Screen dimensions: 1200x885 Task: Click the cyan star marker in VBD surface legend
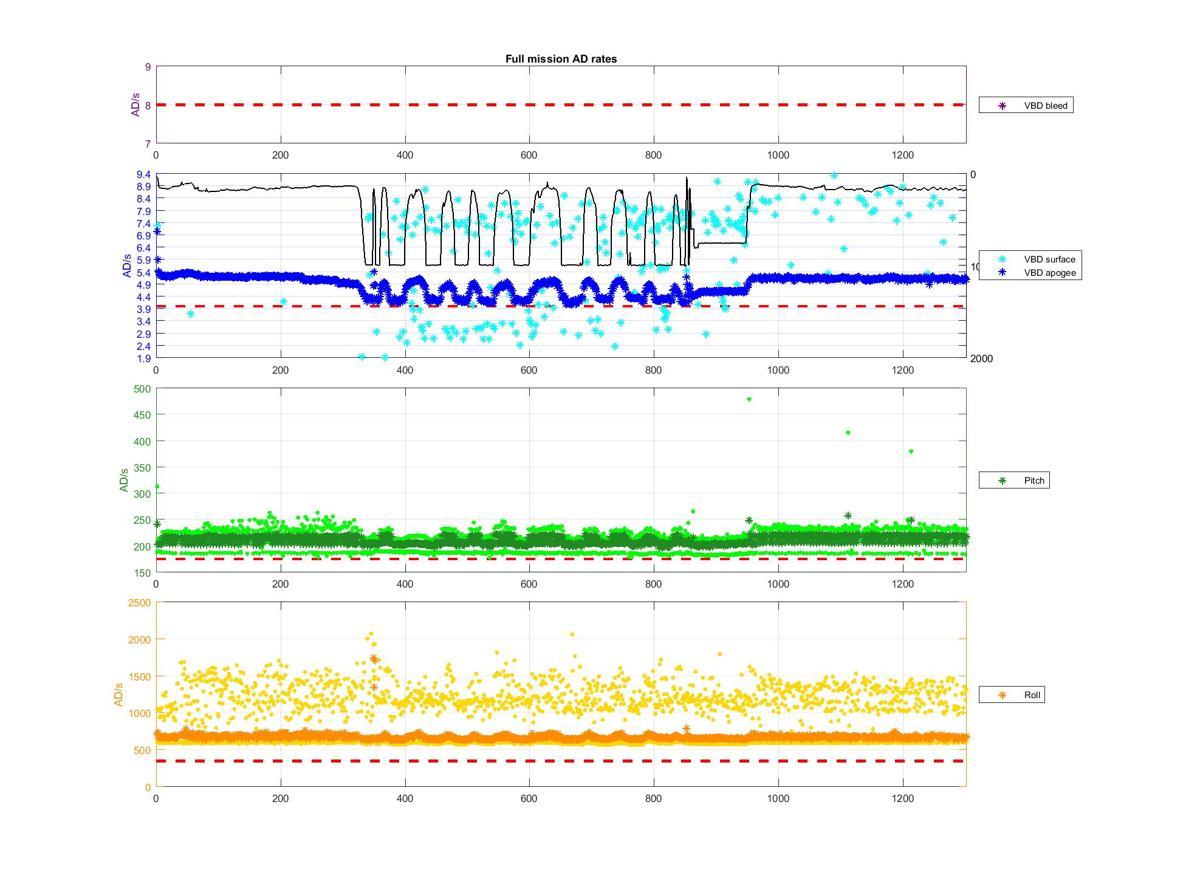click(1002, 259)
